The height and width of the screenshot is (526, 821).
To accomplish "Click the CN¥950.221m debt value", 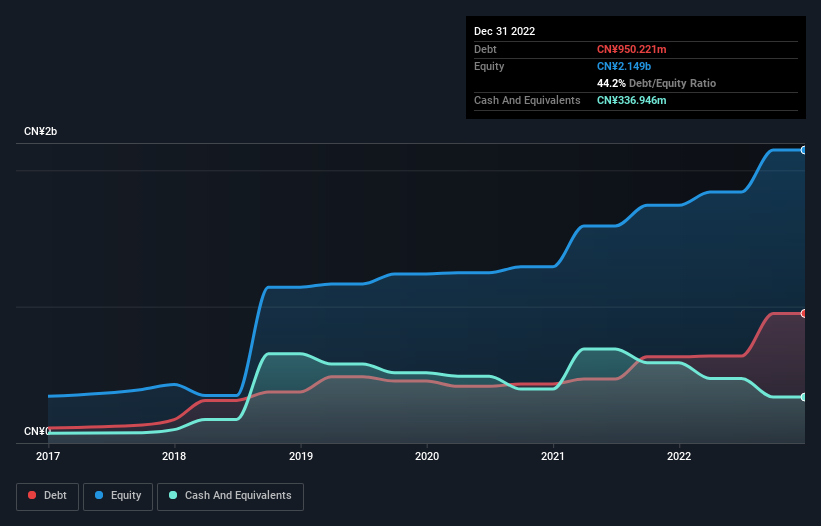I will pyautogui.click(x=631, y=49).
